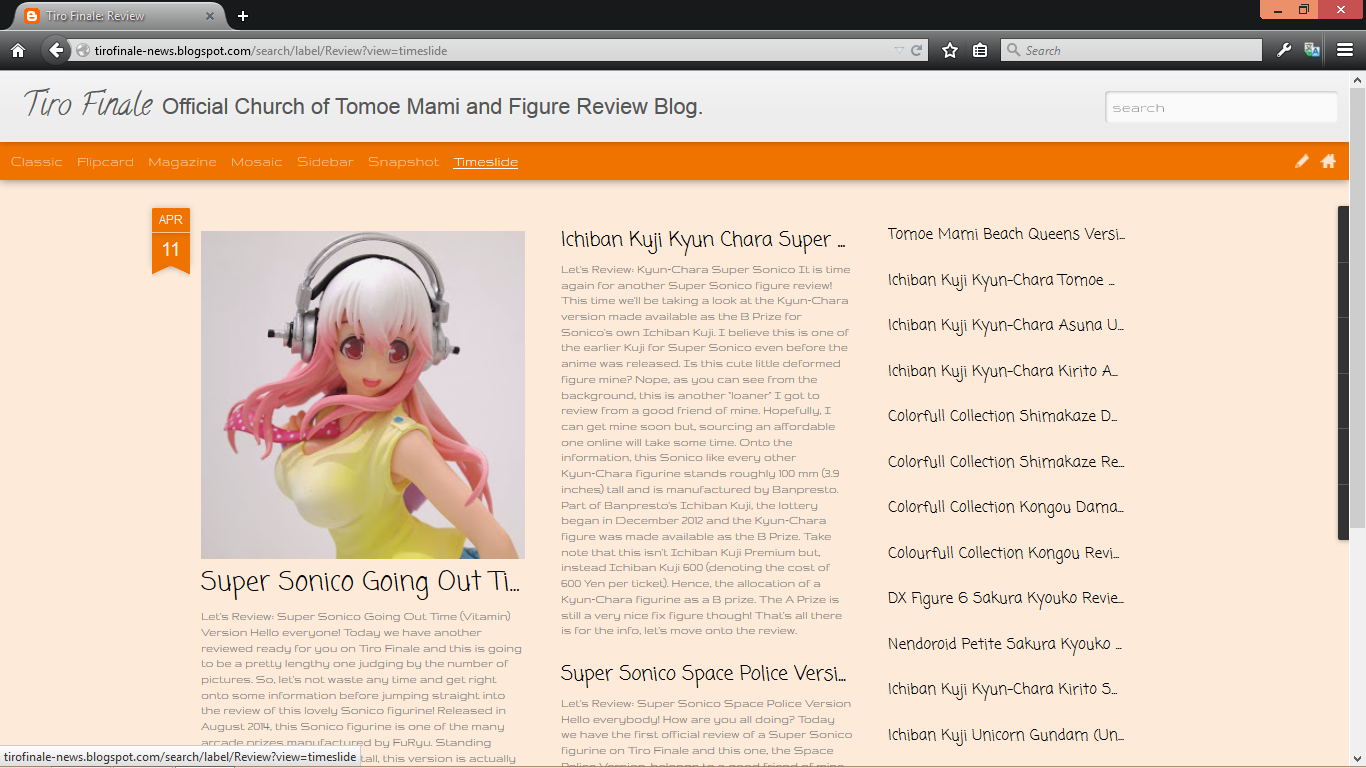Open the Super Sonico Space Police Versi... post
Screen dimensions: 1366x768
click(x=703, y=674)
